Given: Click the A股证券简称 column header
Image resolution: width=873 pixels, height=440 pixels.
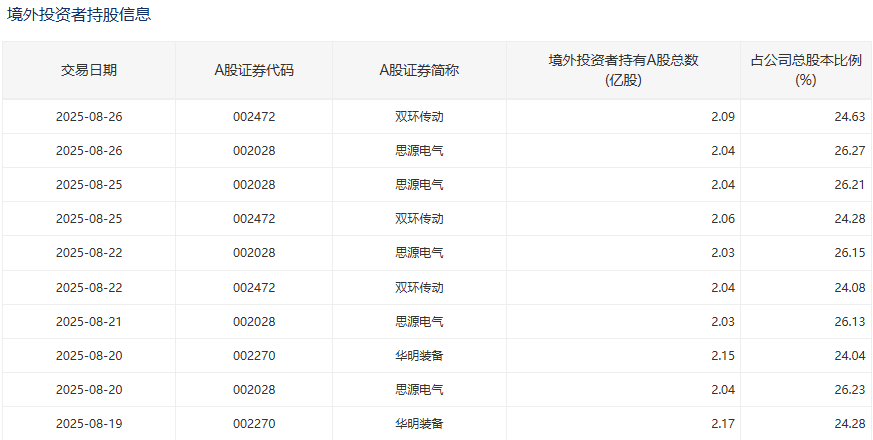Looking at the screenshot, I should point(419,70).
